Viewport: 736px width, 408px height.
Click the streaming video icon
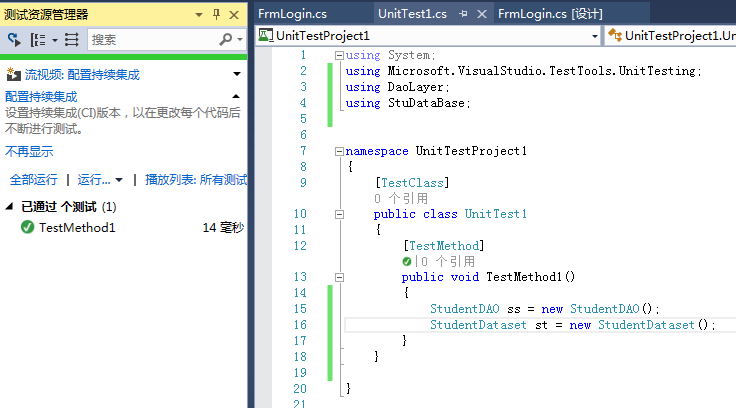coord(13,74)
